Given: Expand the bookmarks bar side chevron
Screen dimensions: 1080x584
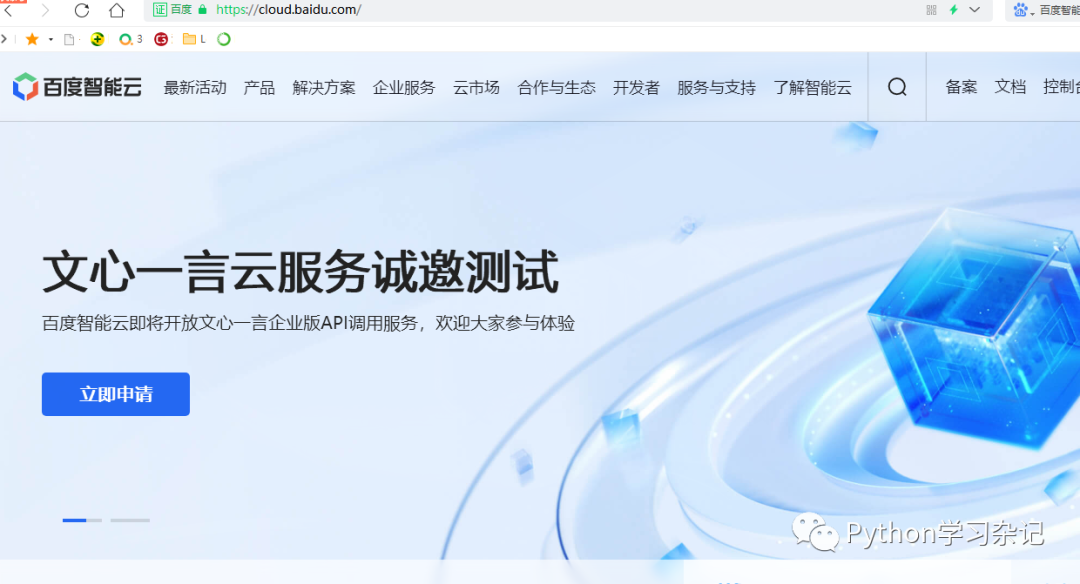Looking at the screenshot, I should point(4,39).
